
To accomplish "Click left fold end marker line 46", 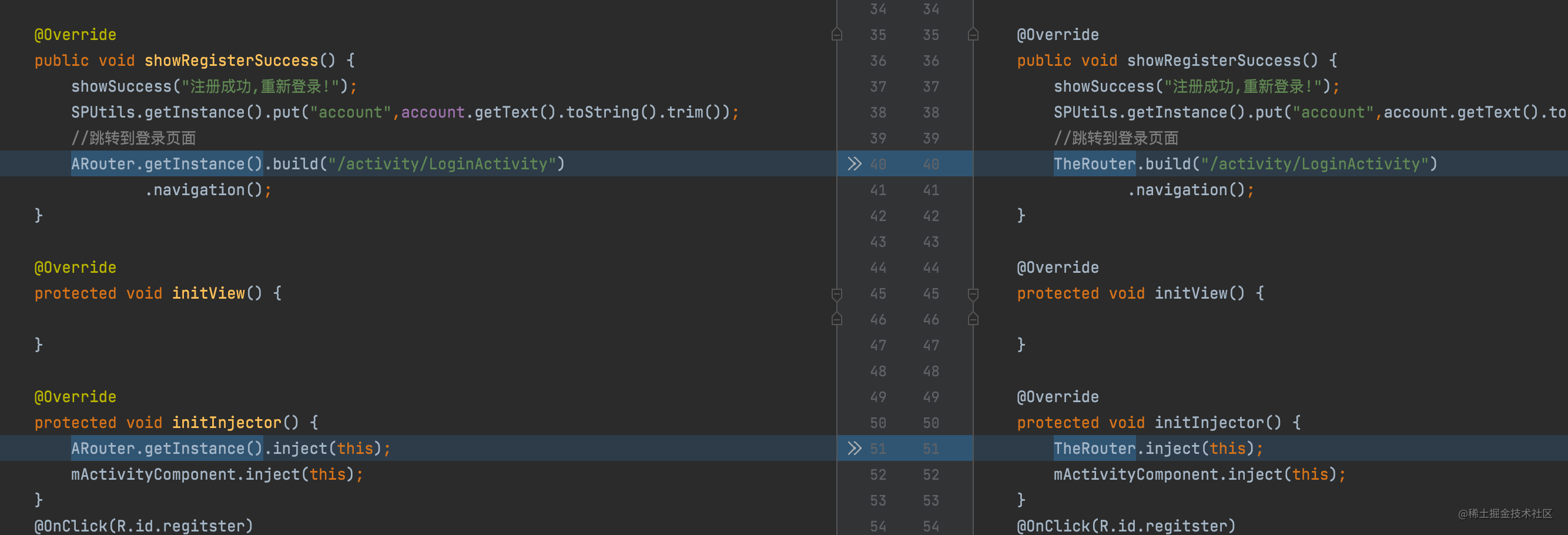I will [x=837, y=319].
